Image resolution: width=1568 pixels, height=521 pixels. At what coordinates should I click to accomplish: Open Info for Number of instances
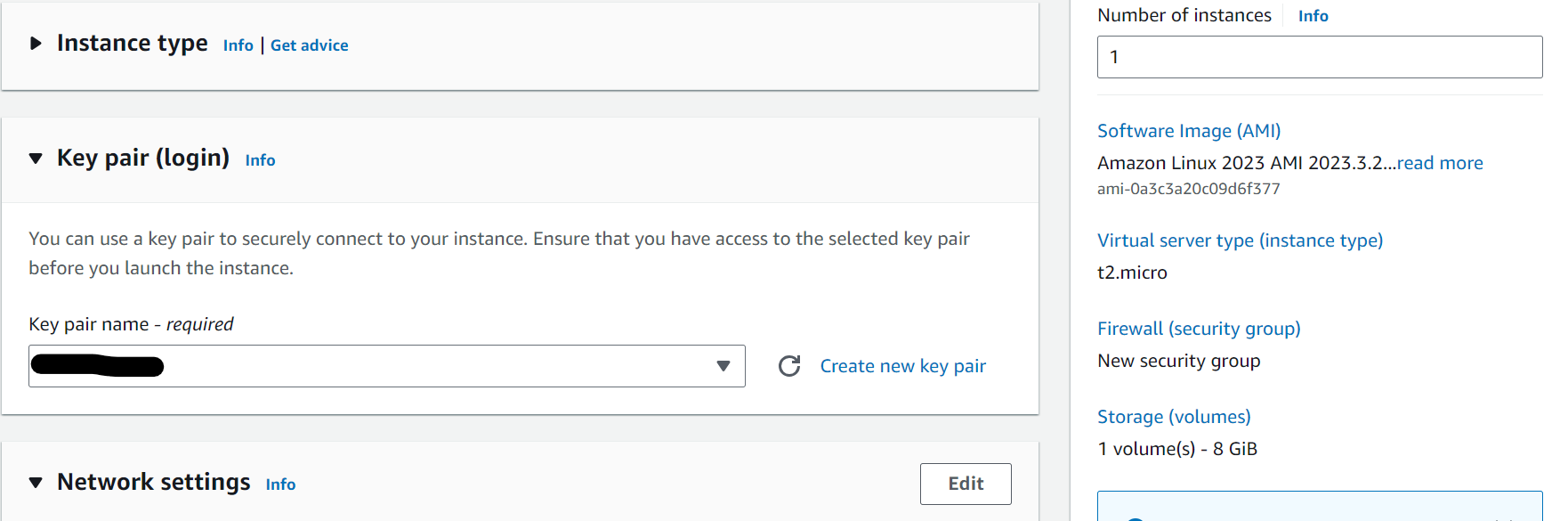(1313, 16)
